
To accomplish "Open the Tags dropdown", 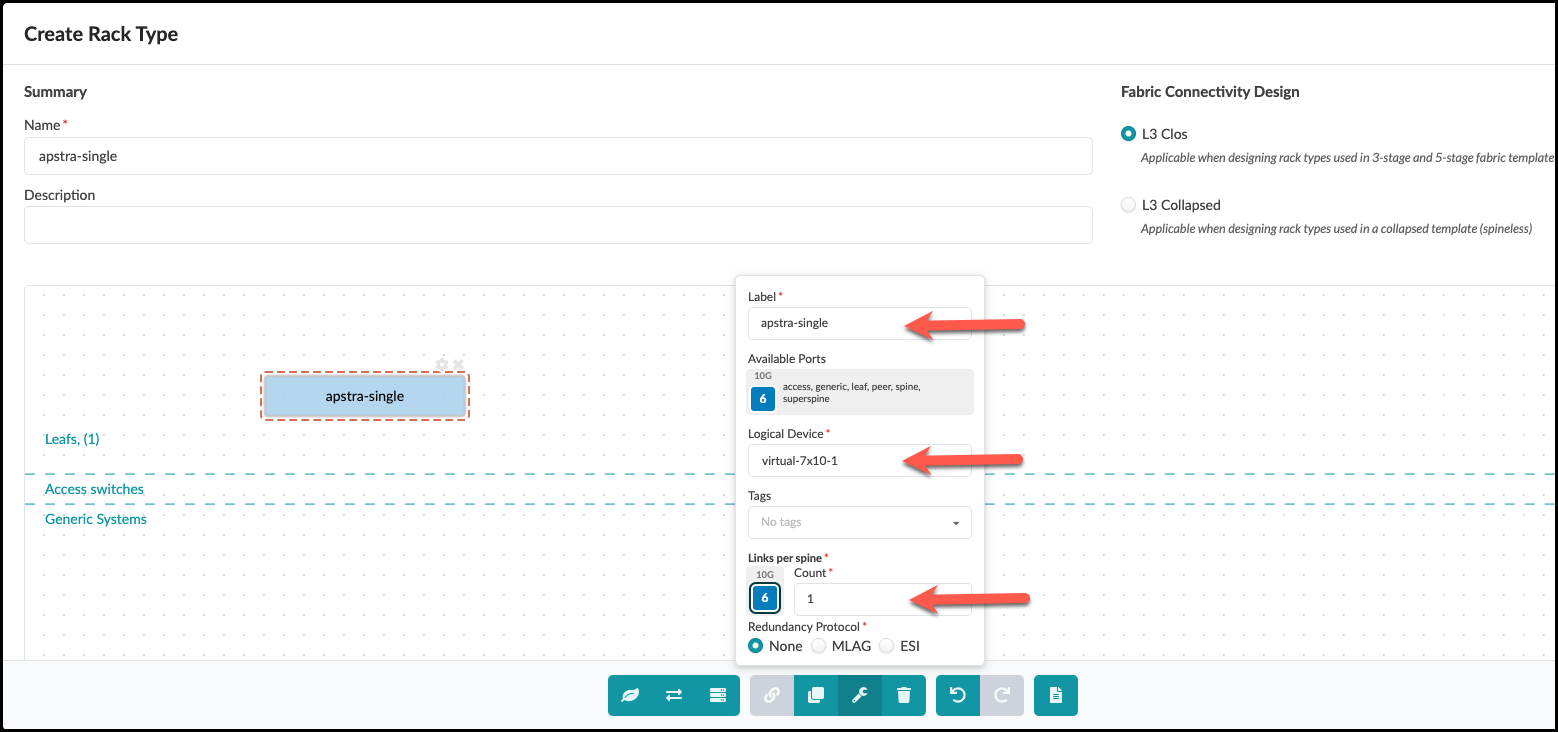I will point(859,522).
